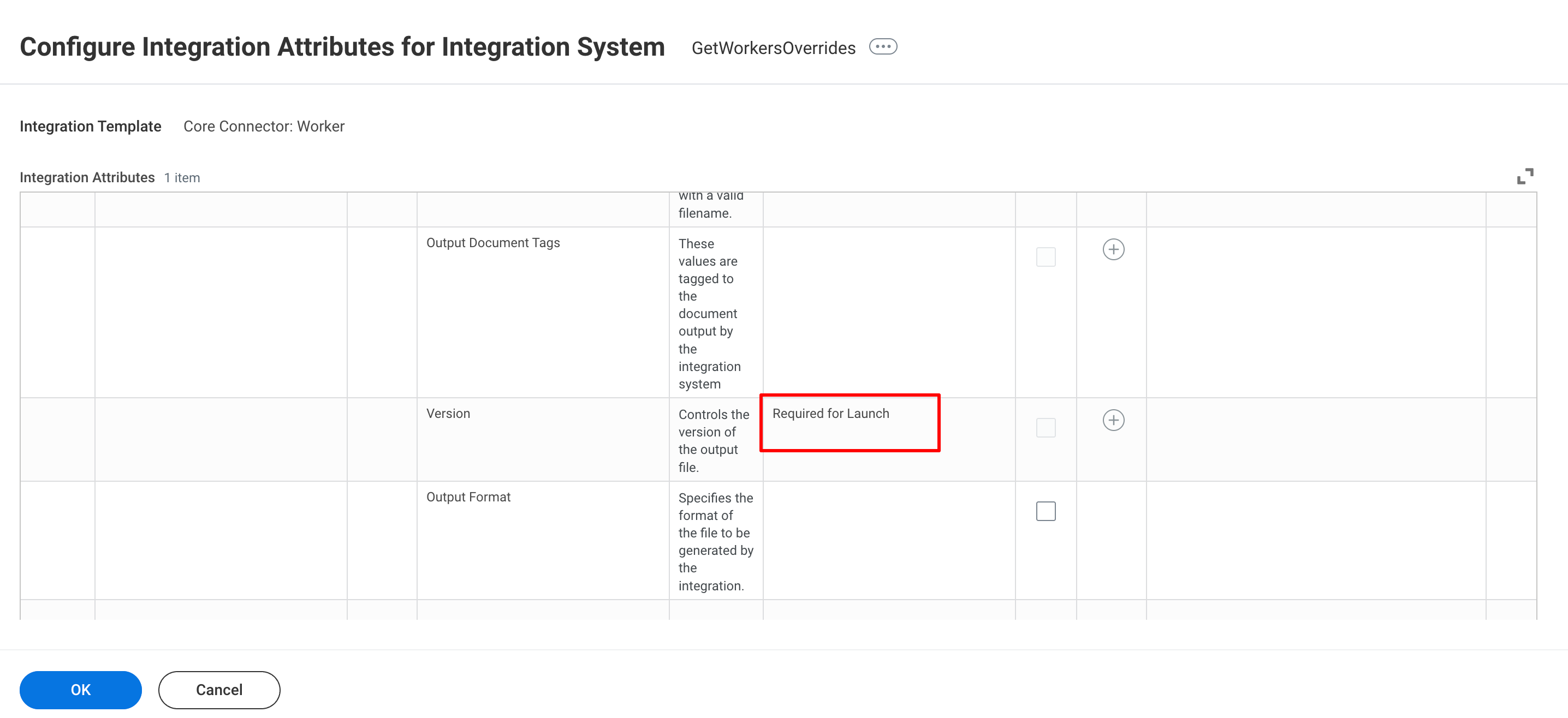Tick the Version row checkbox
The height and width of the screenshot is (718, 1568).
(x=1045, y=427)
